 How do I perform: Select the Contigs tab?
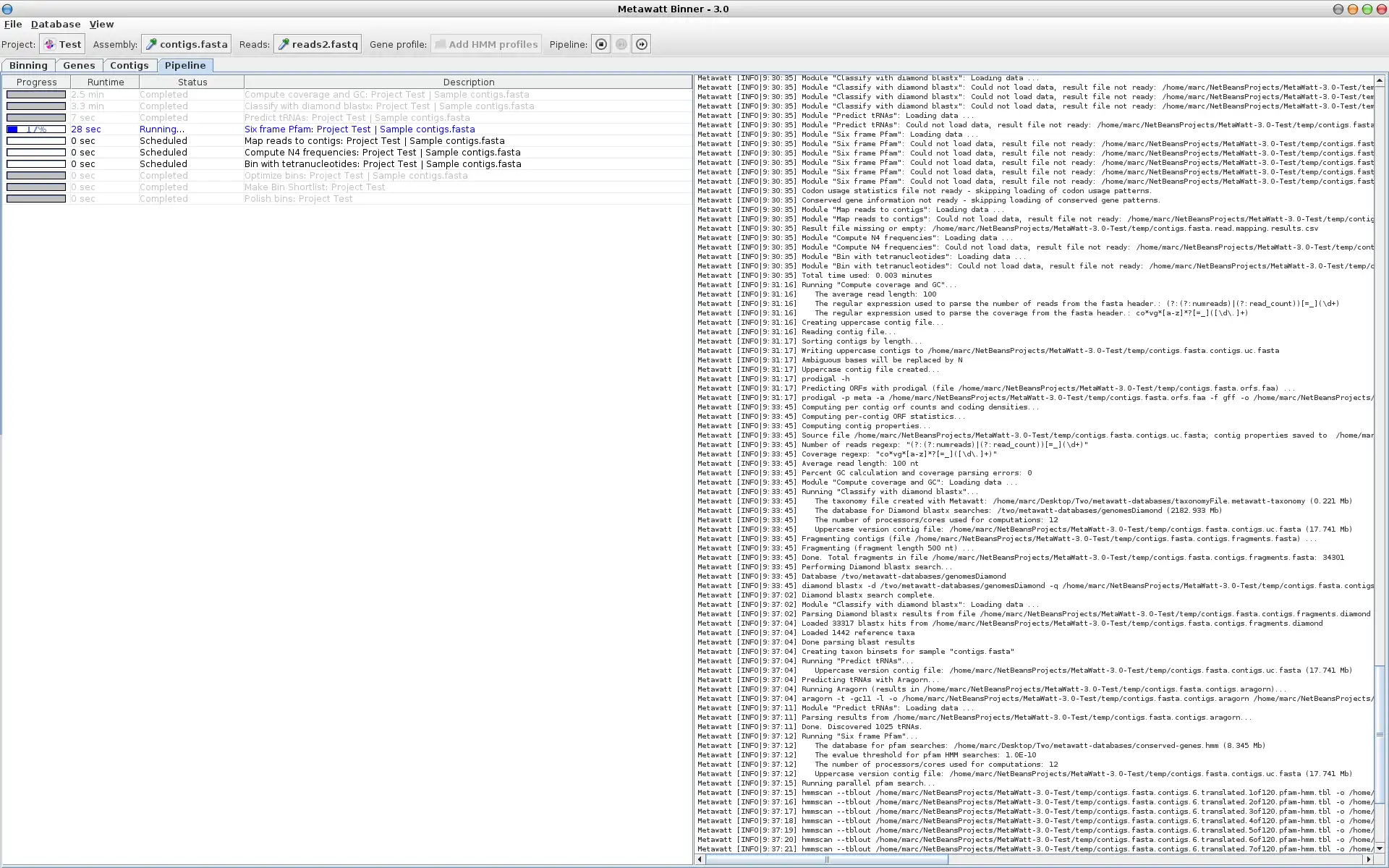pos(129,65)
